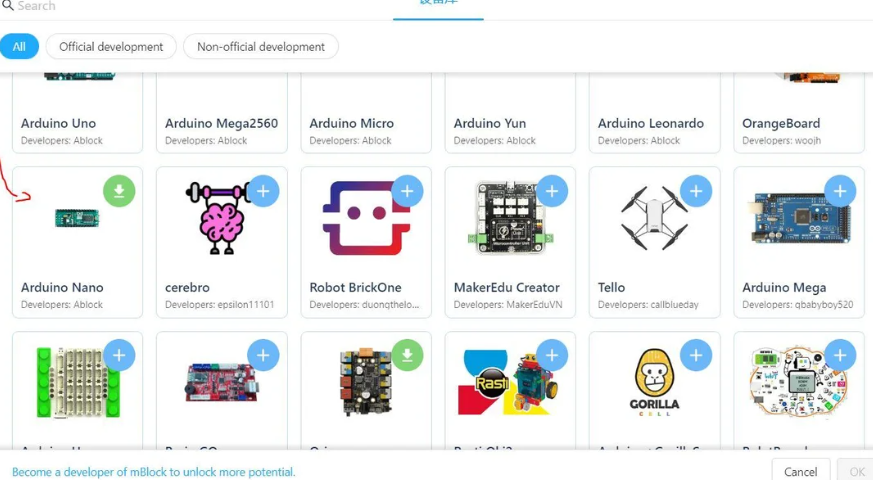Add MakerEdu Creator using plus icon

pos(552,191)
